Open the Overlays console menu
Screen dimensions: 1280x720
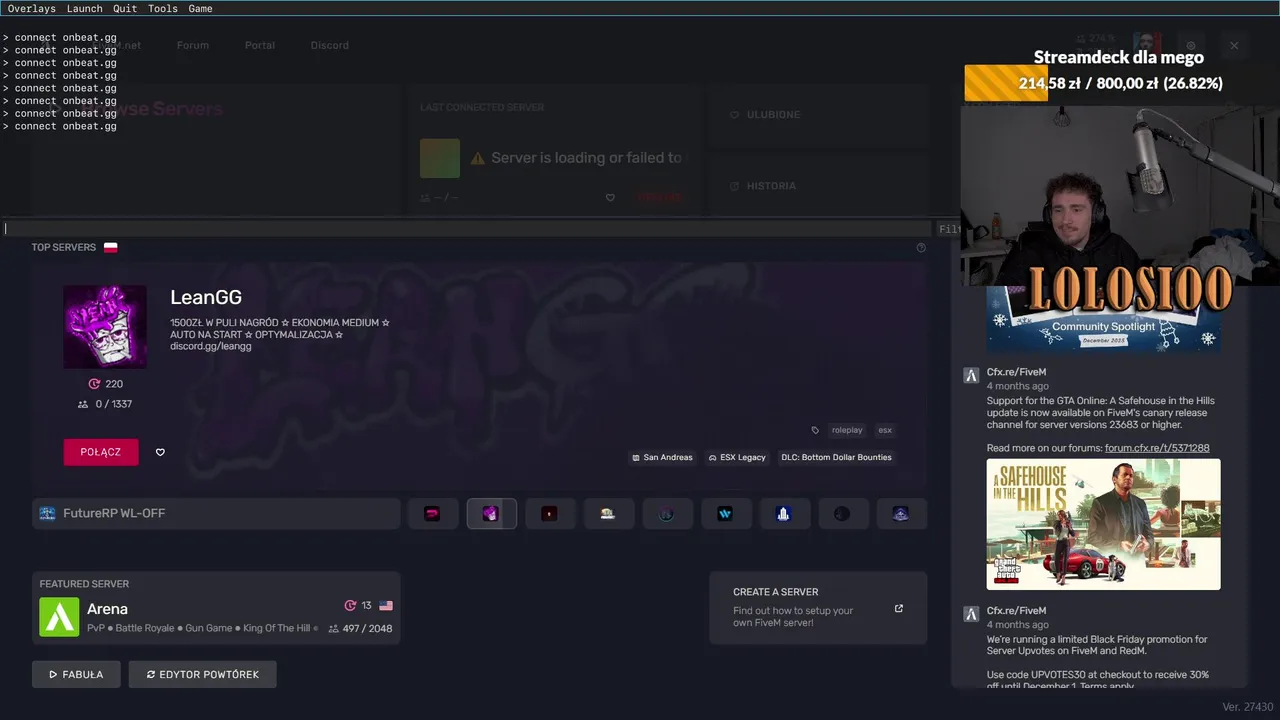[31, 8]
